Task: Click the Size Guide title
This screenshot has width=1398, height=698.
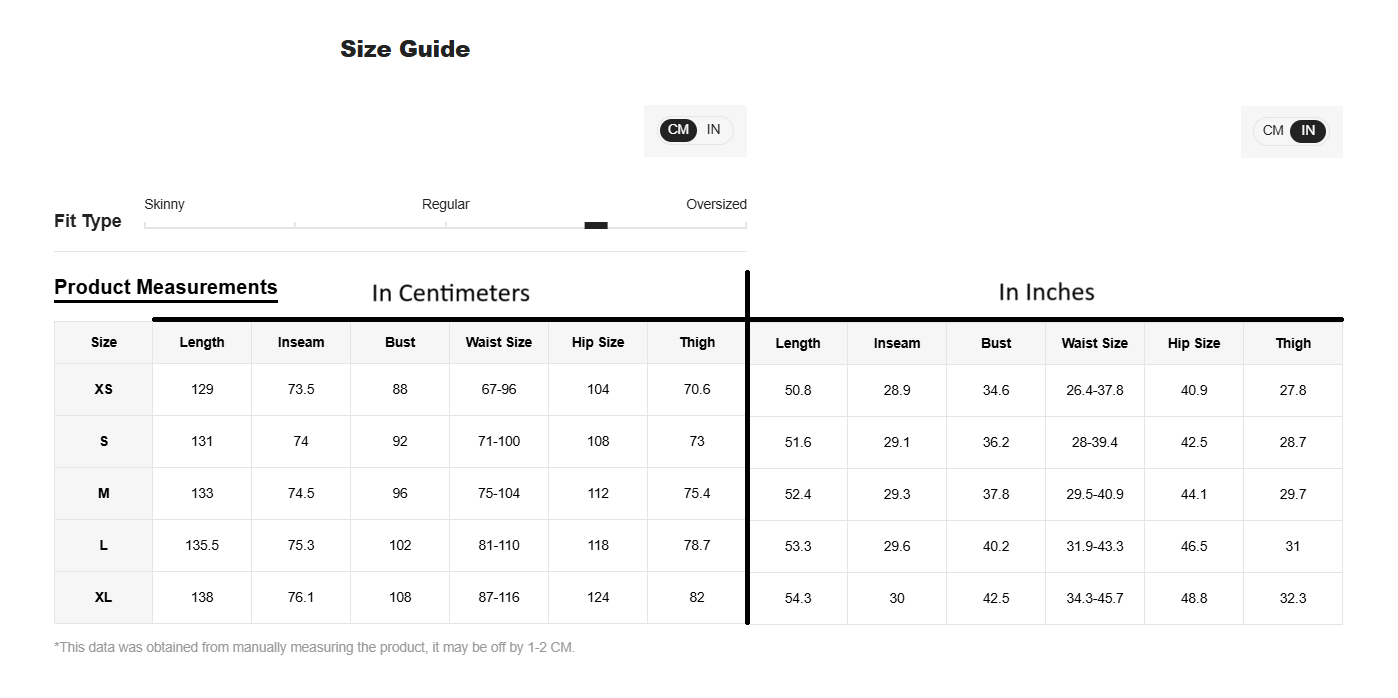Action: click(x=405, y=49)
